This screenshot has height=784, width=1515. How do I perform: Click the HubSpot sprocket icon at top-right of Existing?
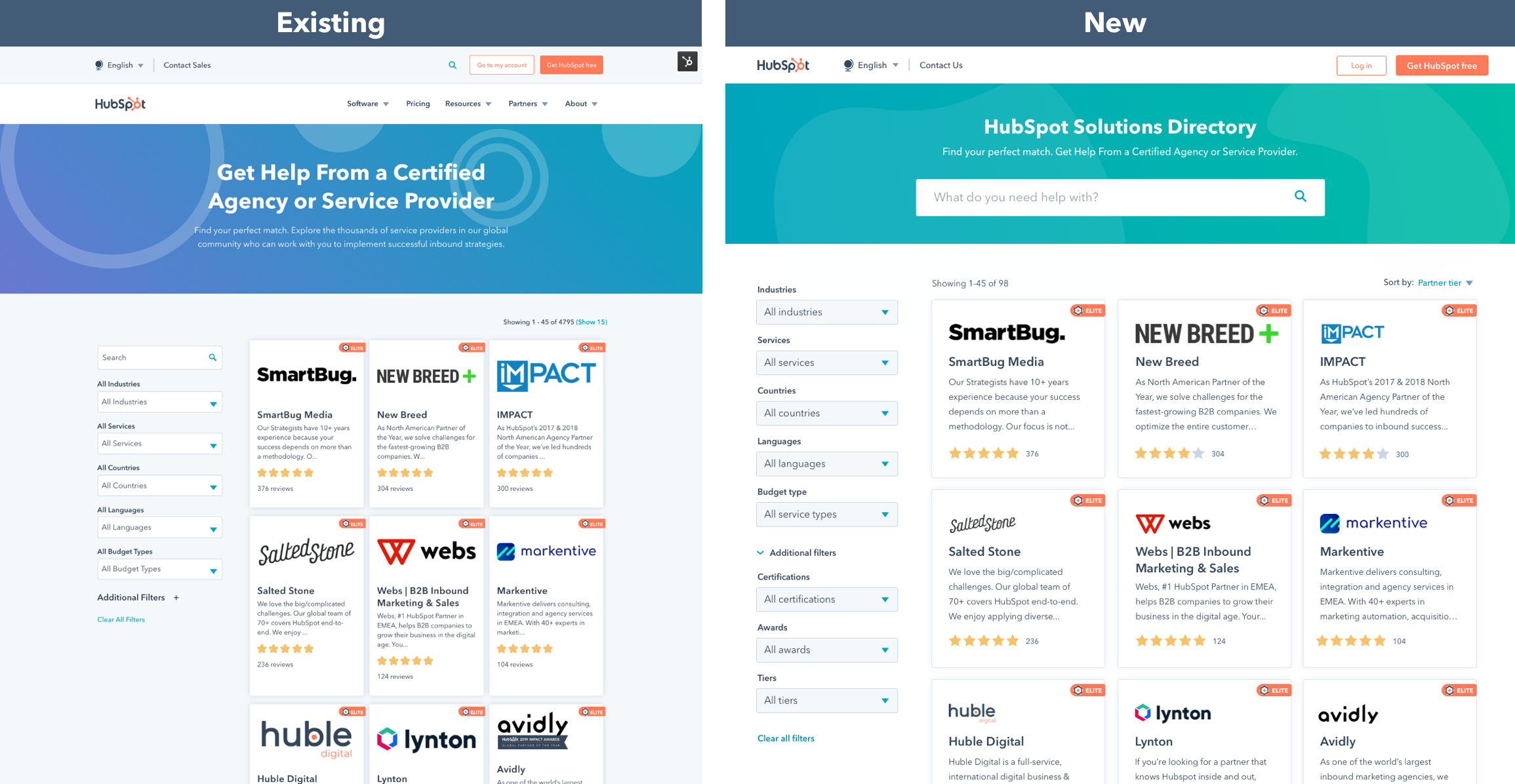pyautogui.click(x=687, y=62)
